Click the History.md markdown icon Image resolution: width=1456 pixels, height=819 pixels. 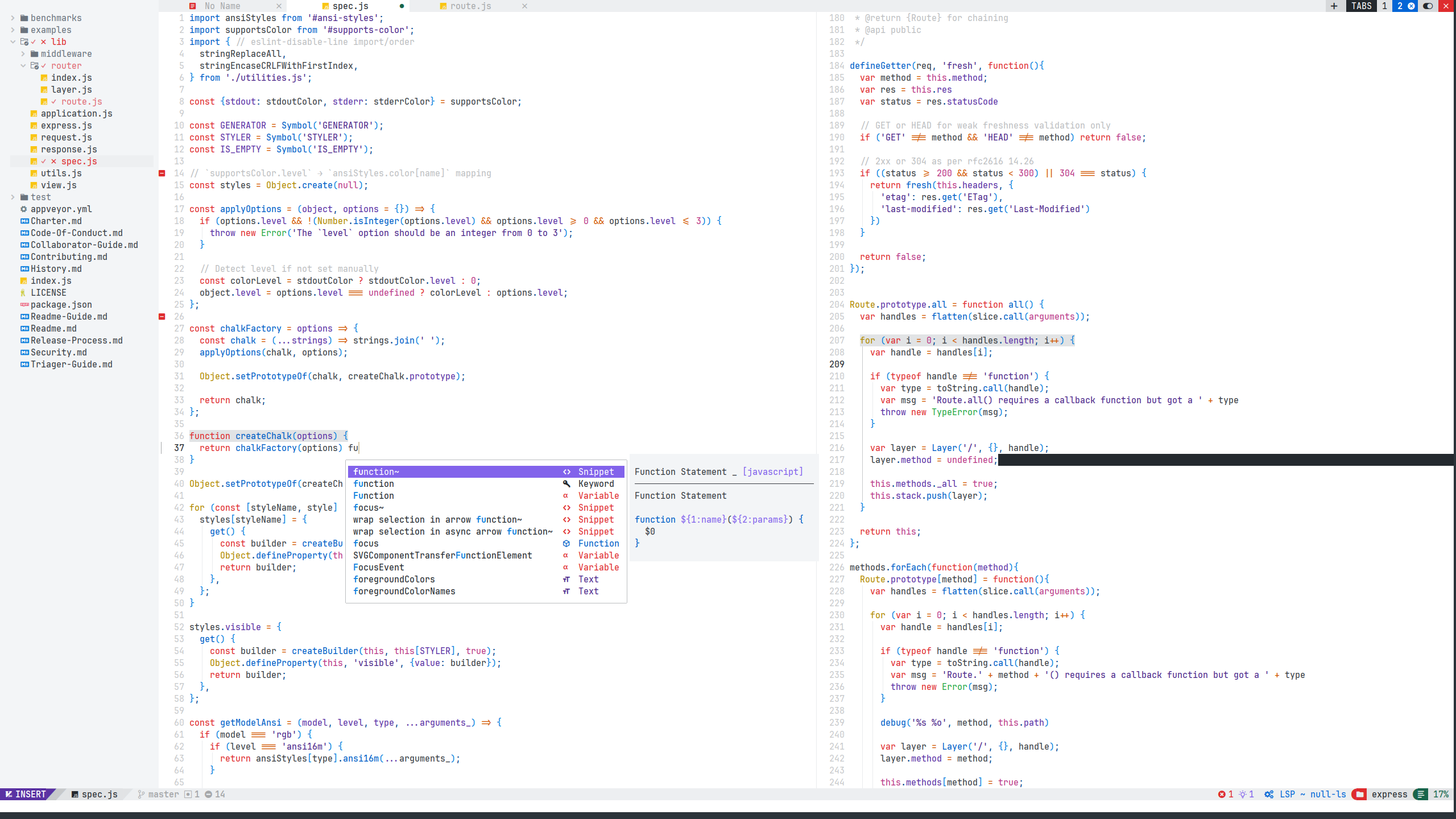(24, 269)
